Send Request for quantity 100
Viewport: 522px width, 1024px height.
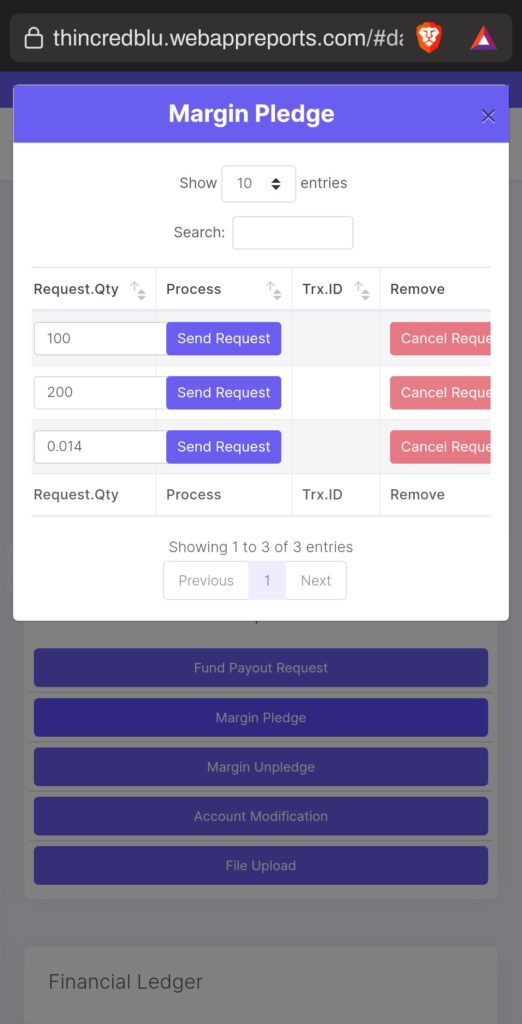point(223,338)
